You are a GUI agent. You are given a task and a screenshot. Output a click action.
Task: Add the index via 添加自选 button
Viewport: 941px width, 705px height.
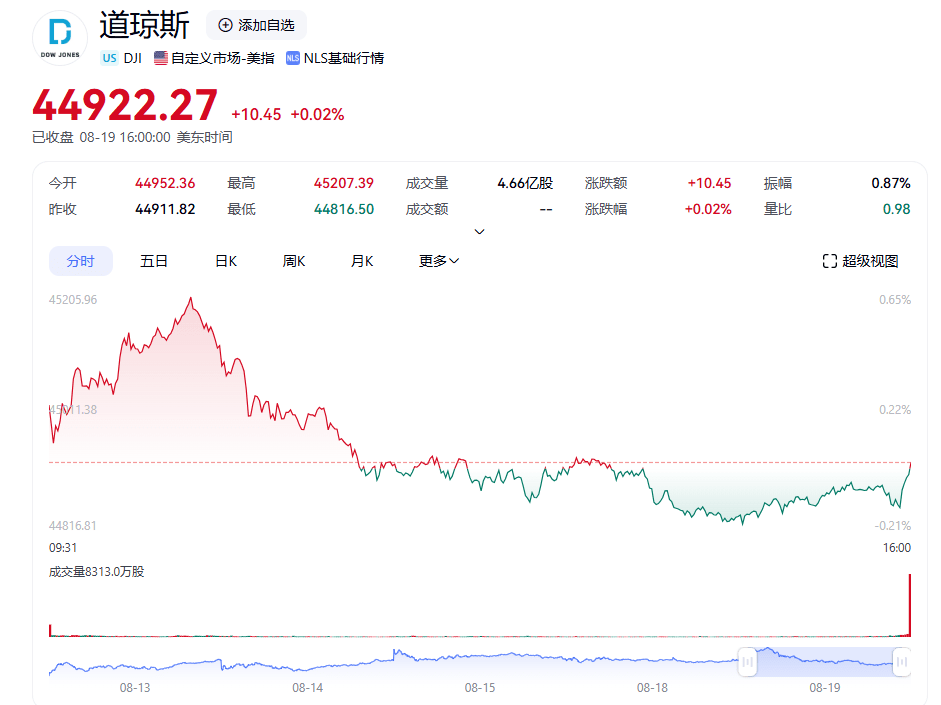256,25
